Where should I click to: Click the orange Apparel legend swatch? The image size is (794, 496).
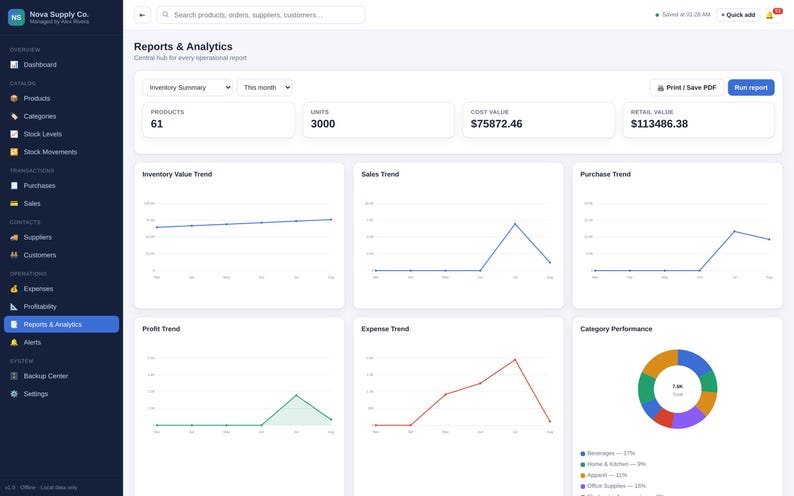coord(583,476)
